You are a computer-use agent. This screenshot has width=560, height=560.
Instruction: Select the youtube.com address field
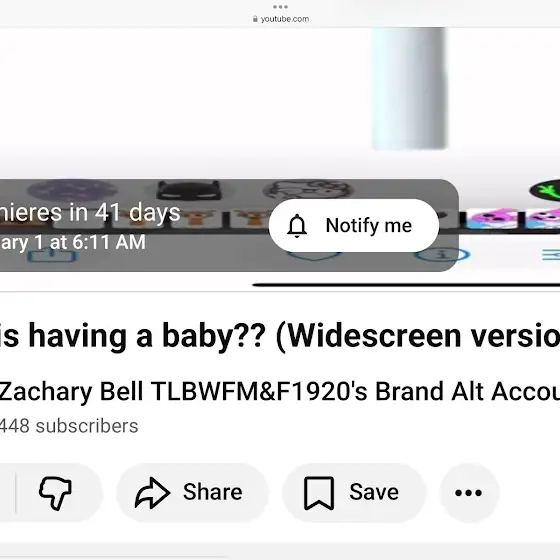[x=280, y=19]
